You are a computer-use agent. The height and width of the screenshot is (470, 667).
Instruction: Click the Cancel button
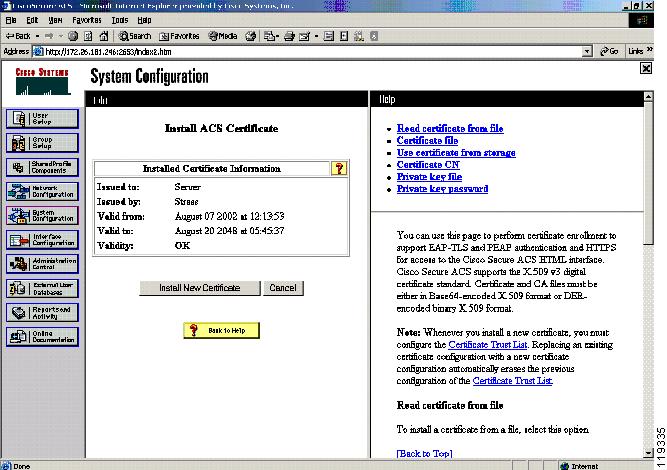[283, 288]
